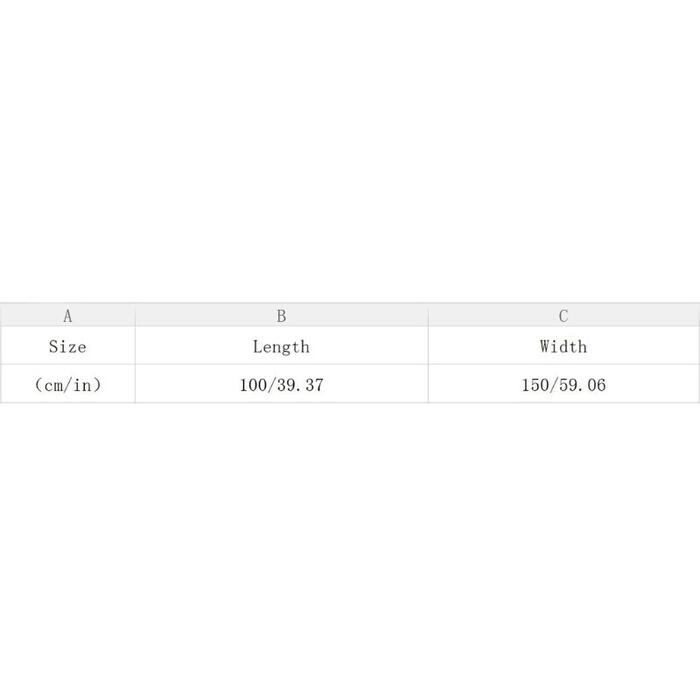Click divider between B and C headers
The image size is (700, 700).
428,316
